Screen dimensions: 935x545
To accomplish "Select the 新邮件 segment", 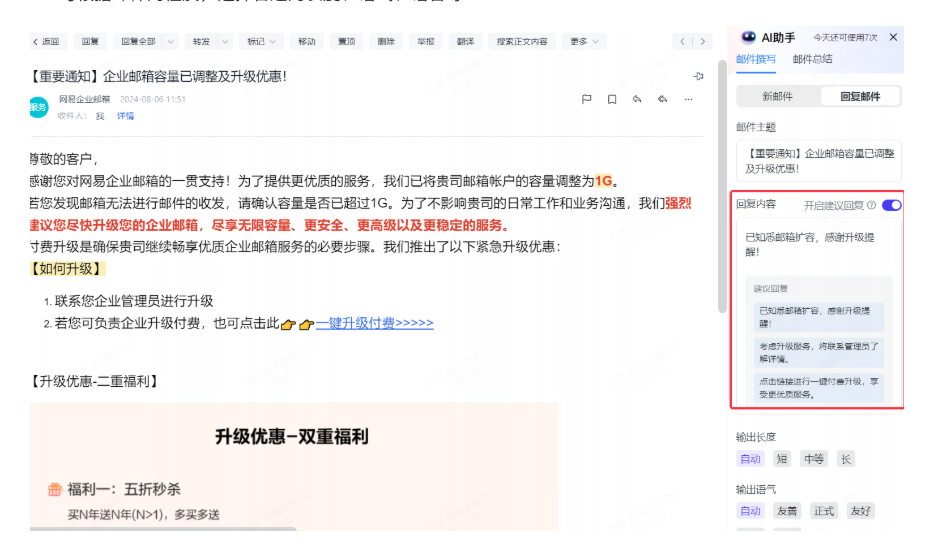I will pos(778,97).
